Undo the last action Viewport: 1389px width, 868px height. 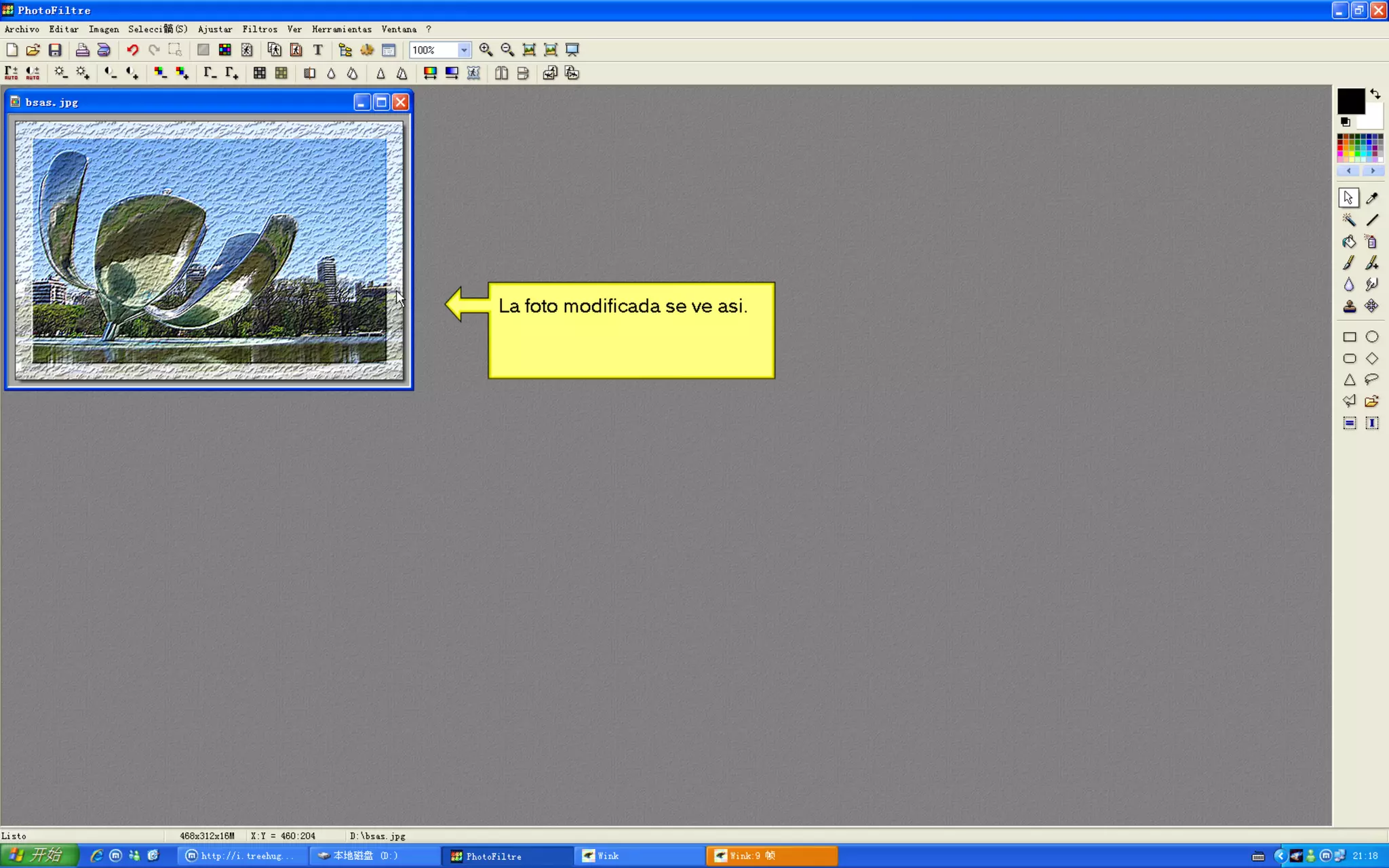(132, 50)
